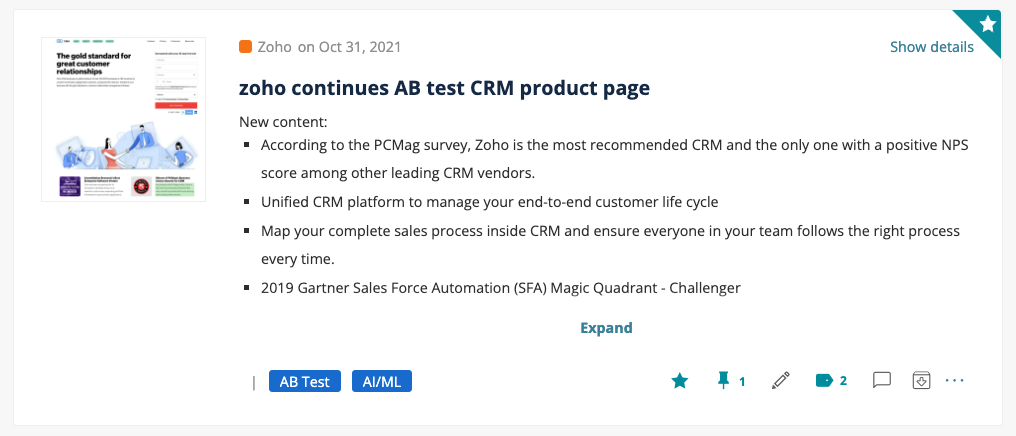Image resolution: width=1016 pixels, height=436 pixels.
Task: Click the pin count number 1
Action: coord(742,382)
